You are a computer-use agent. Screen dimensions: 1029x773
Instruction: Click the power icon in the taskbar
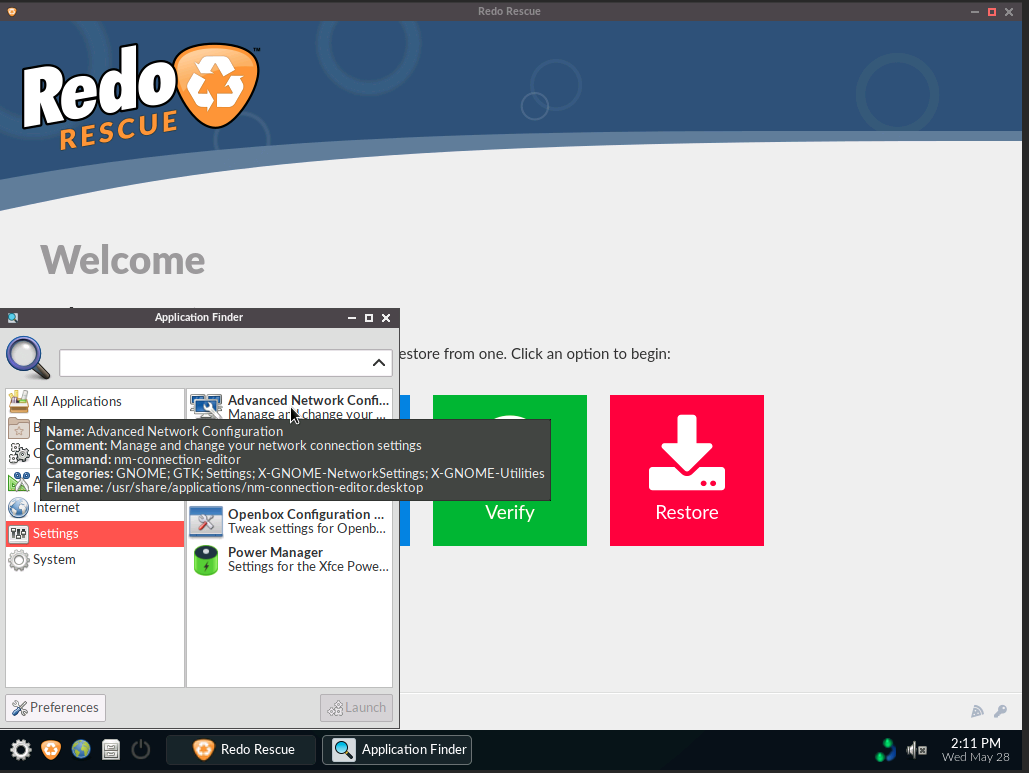click(140, 749)
